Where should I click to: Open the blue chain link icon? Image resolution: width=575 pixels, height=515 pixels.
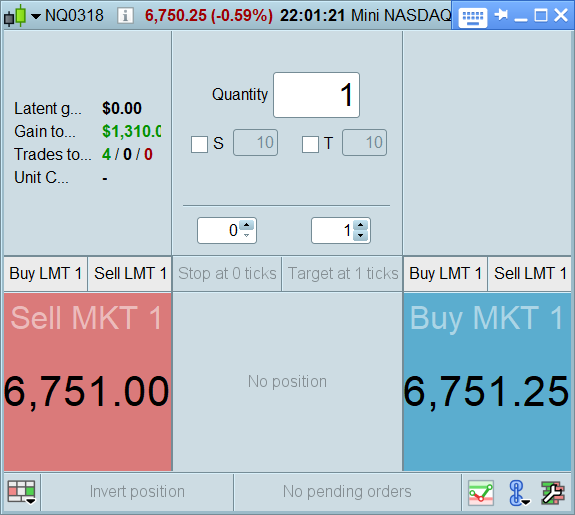[519, 493]
